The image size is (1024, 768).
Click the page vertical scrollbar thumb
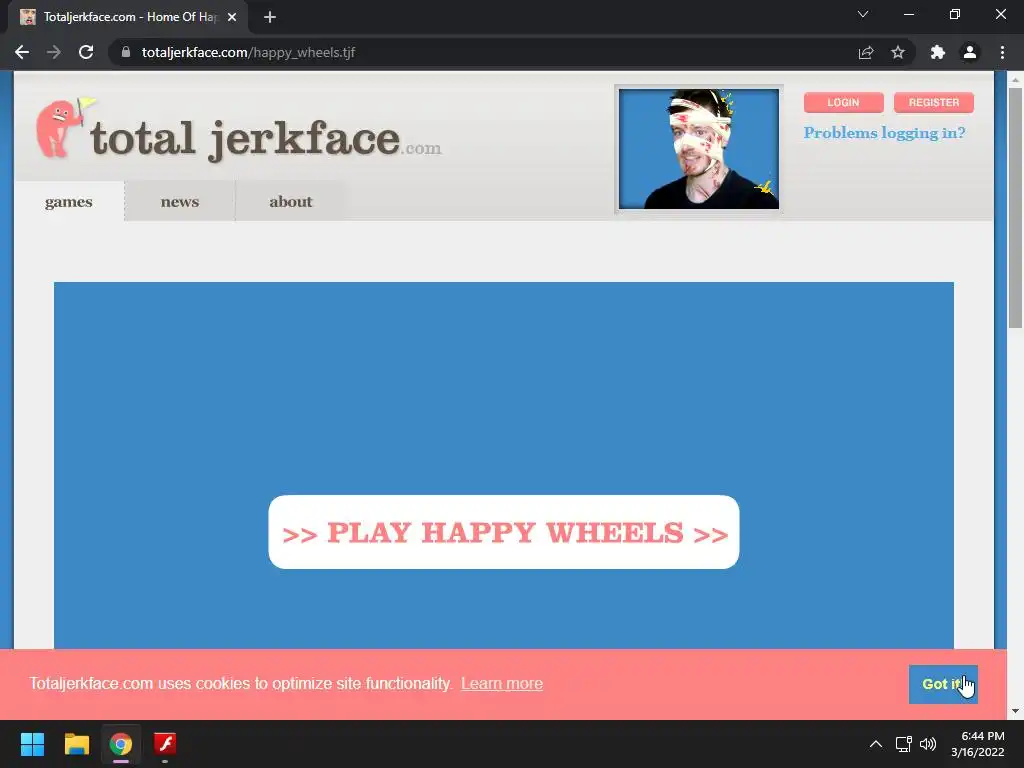coord(1015,208)
